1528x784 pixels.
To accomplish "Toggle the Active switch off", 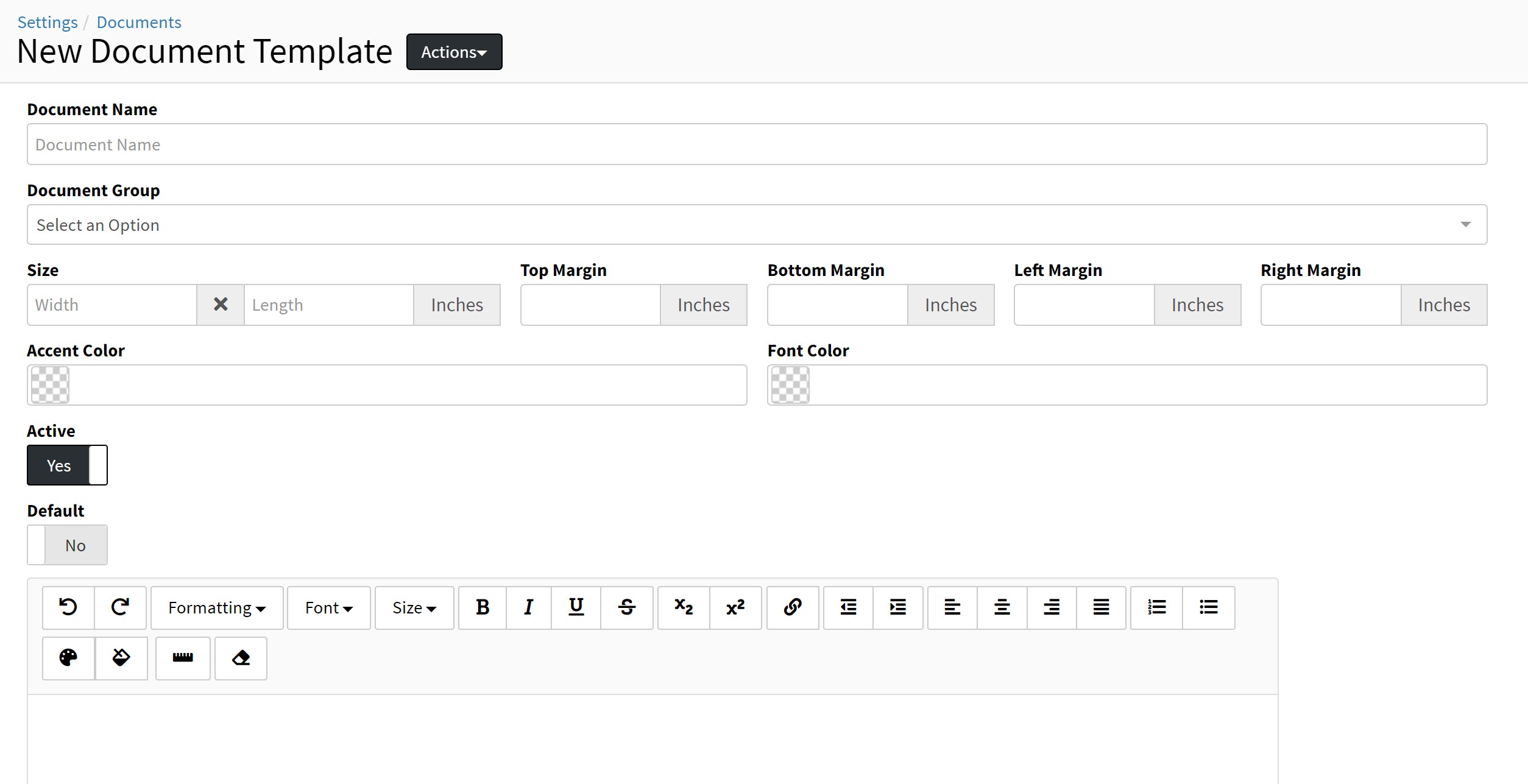I will point(67,465).
